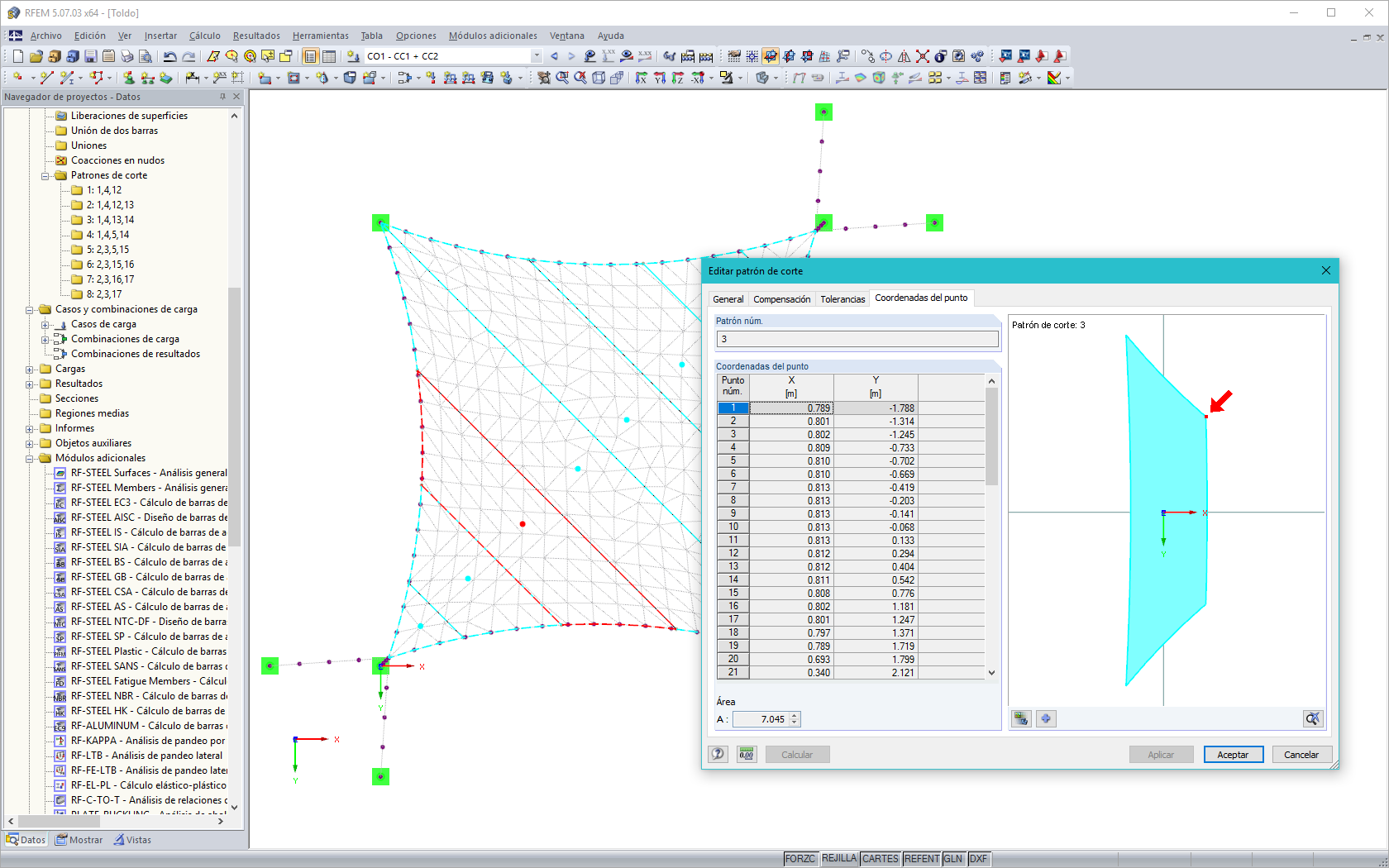Undo the last action
1389x868 pixels.
click(170, 55)
